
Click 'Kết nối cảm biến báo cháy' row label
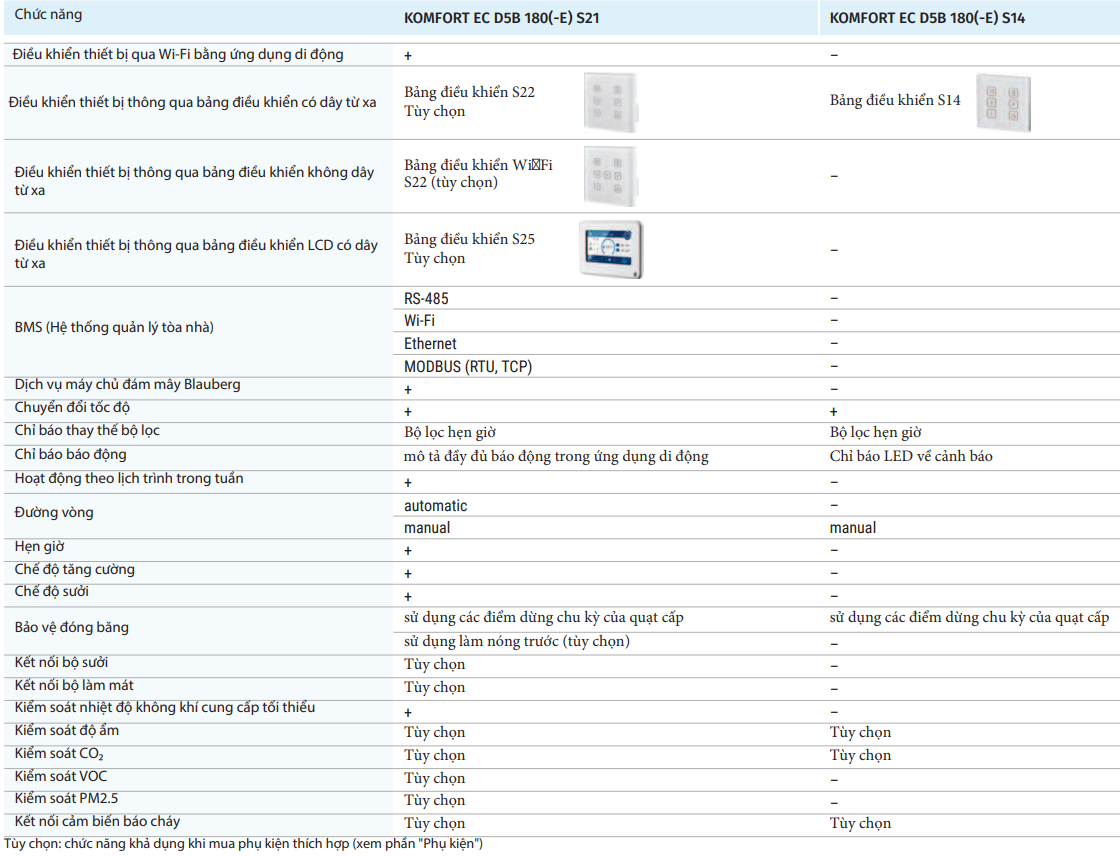(x=97, y=821)
